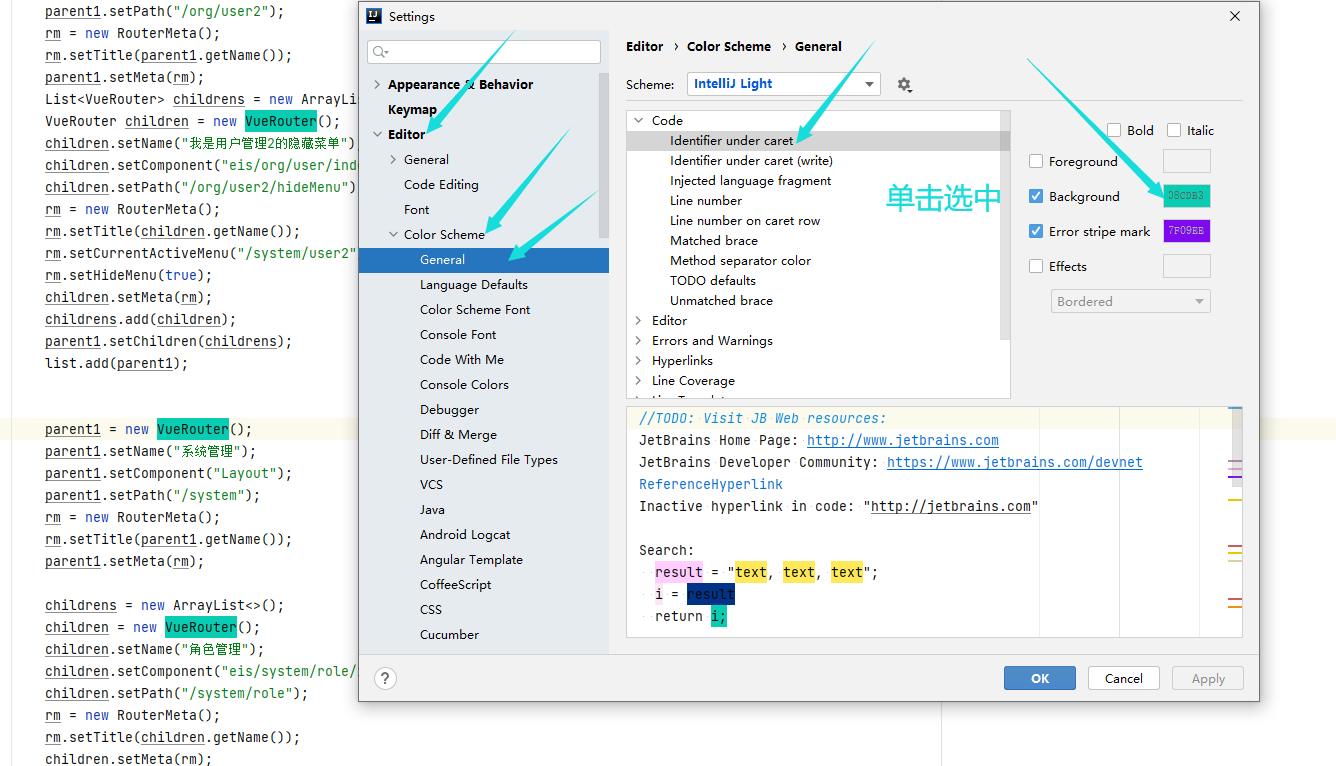Expand the Hyperlinks group
The image size is (1336, 766).
[x=640, y=360]
